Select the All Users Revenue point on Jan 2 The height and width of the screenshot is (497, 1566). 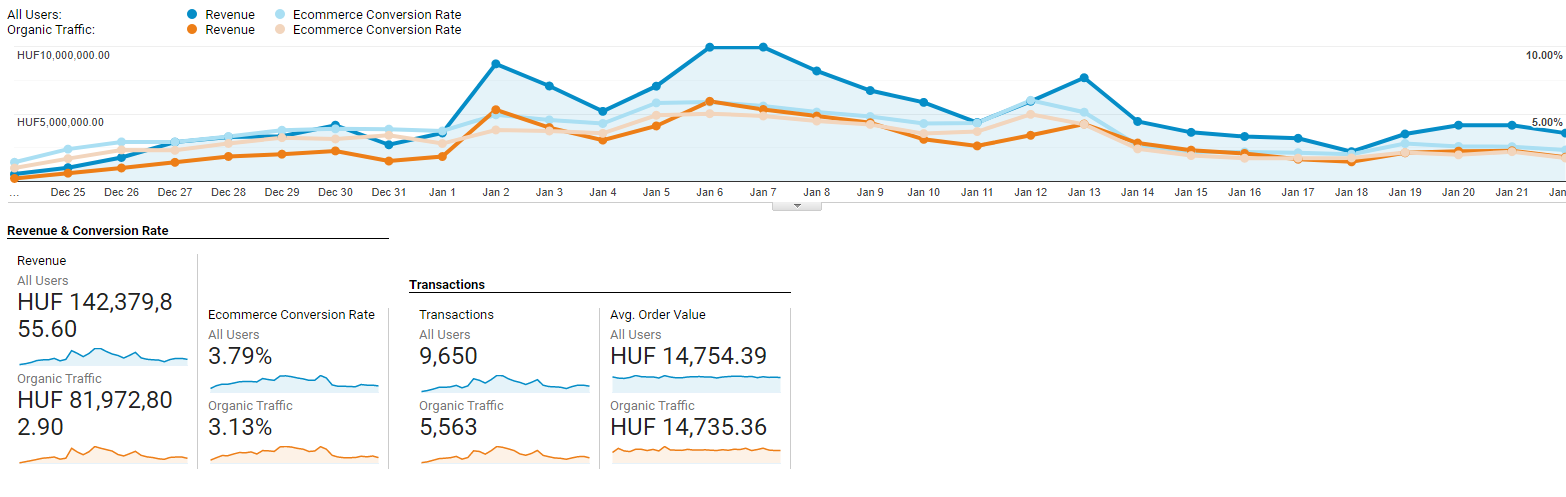pyautogui.click(x=496, y=64)
